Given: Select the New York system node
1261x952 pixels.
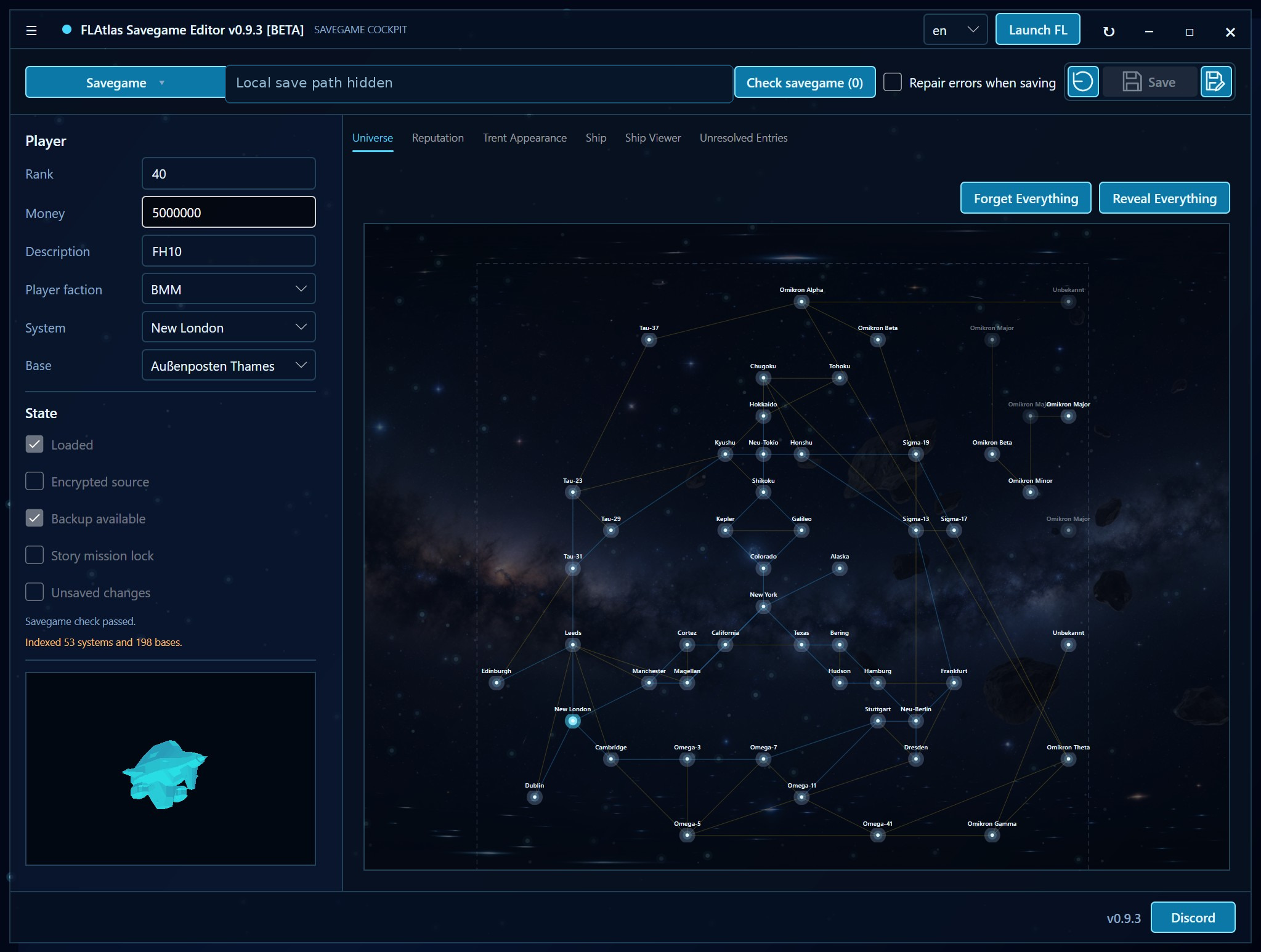Looking at the screenshot, I should click(x=763, y=607).
